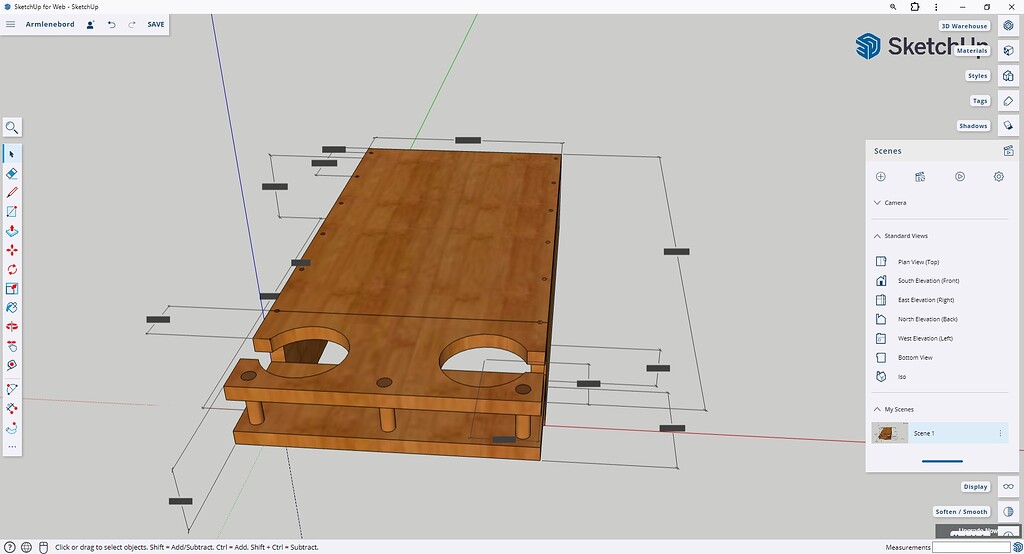Viewport: 1024px width, 554px height.
Task: Open the hamburger main menu
Action: point(10,24)
